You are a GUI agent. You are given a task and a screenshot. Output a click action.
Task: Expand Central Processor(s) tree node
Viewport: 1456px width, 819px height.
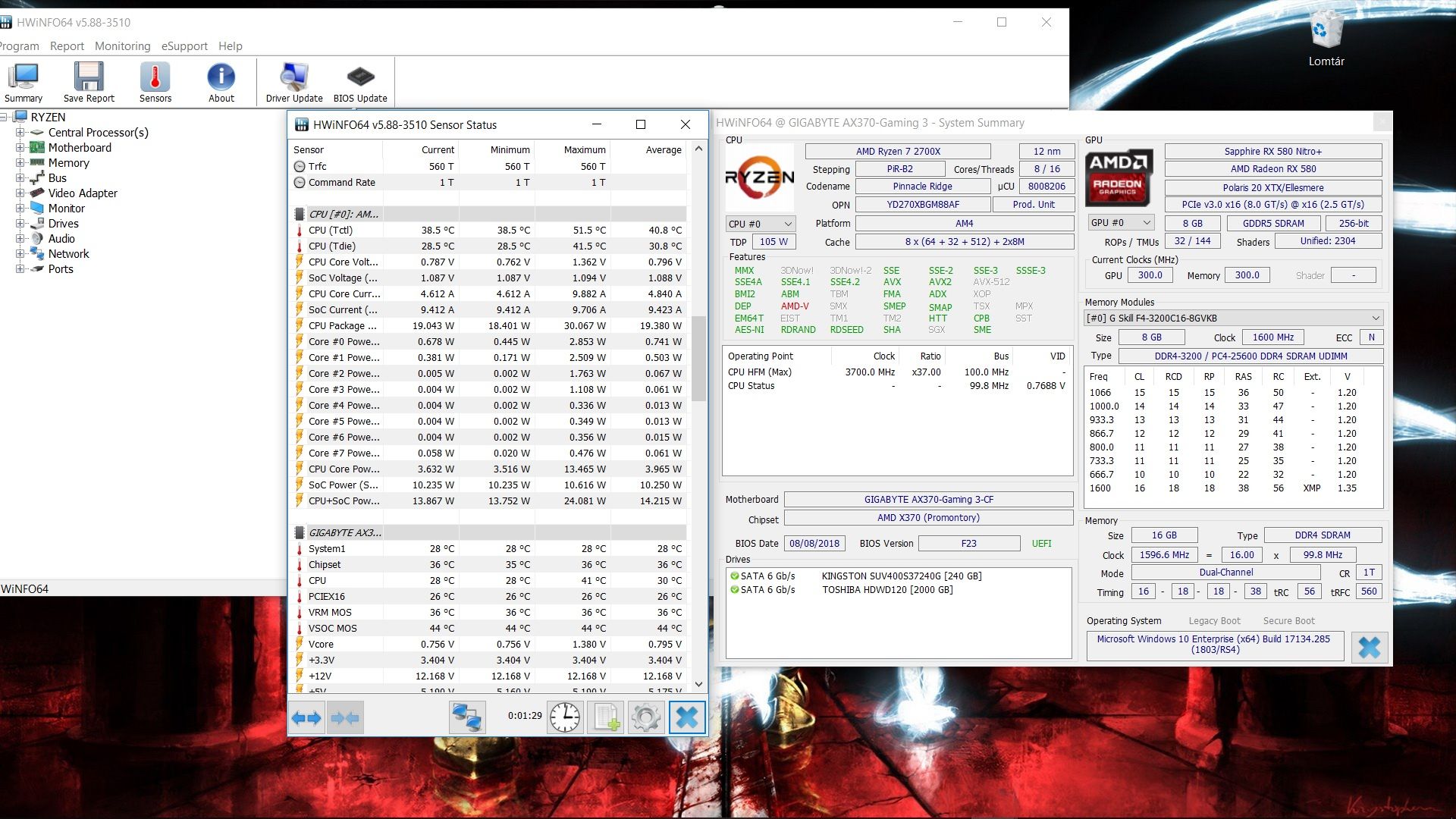20,132
